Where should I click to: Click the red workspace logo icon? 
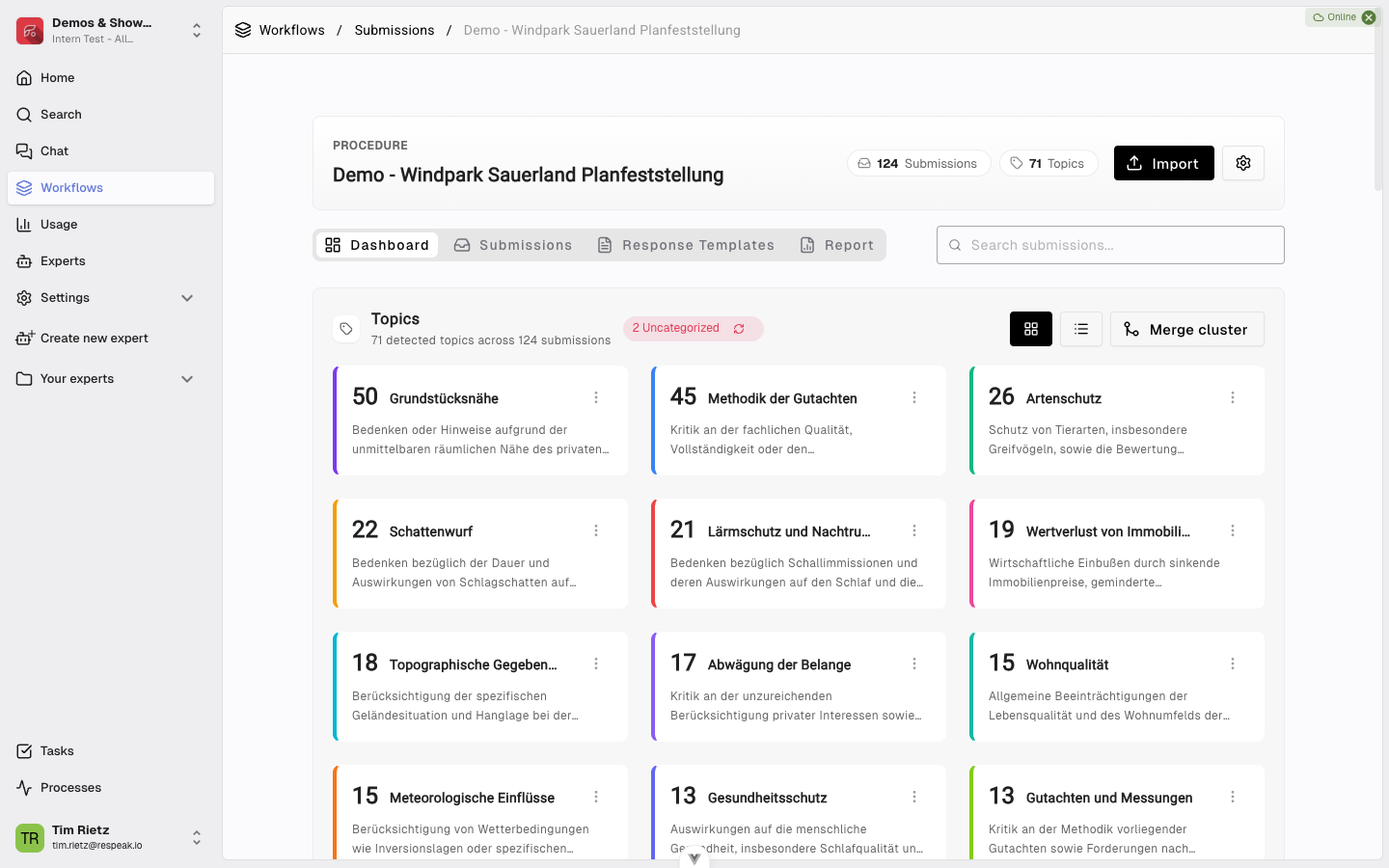[x=30, y=31]
